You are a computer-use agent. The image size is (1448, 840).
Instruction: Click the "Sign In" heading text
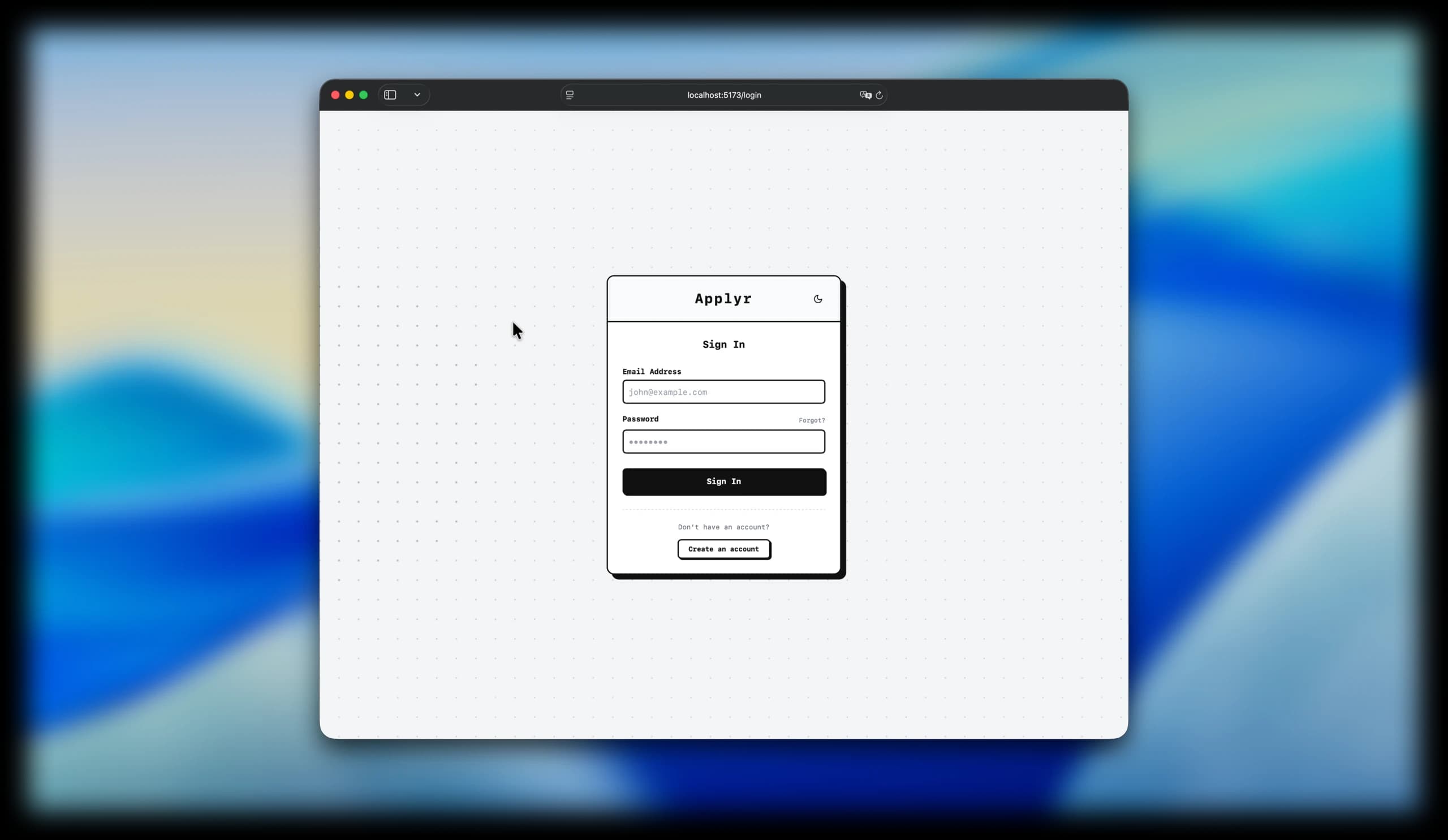(723, 344)
